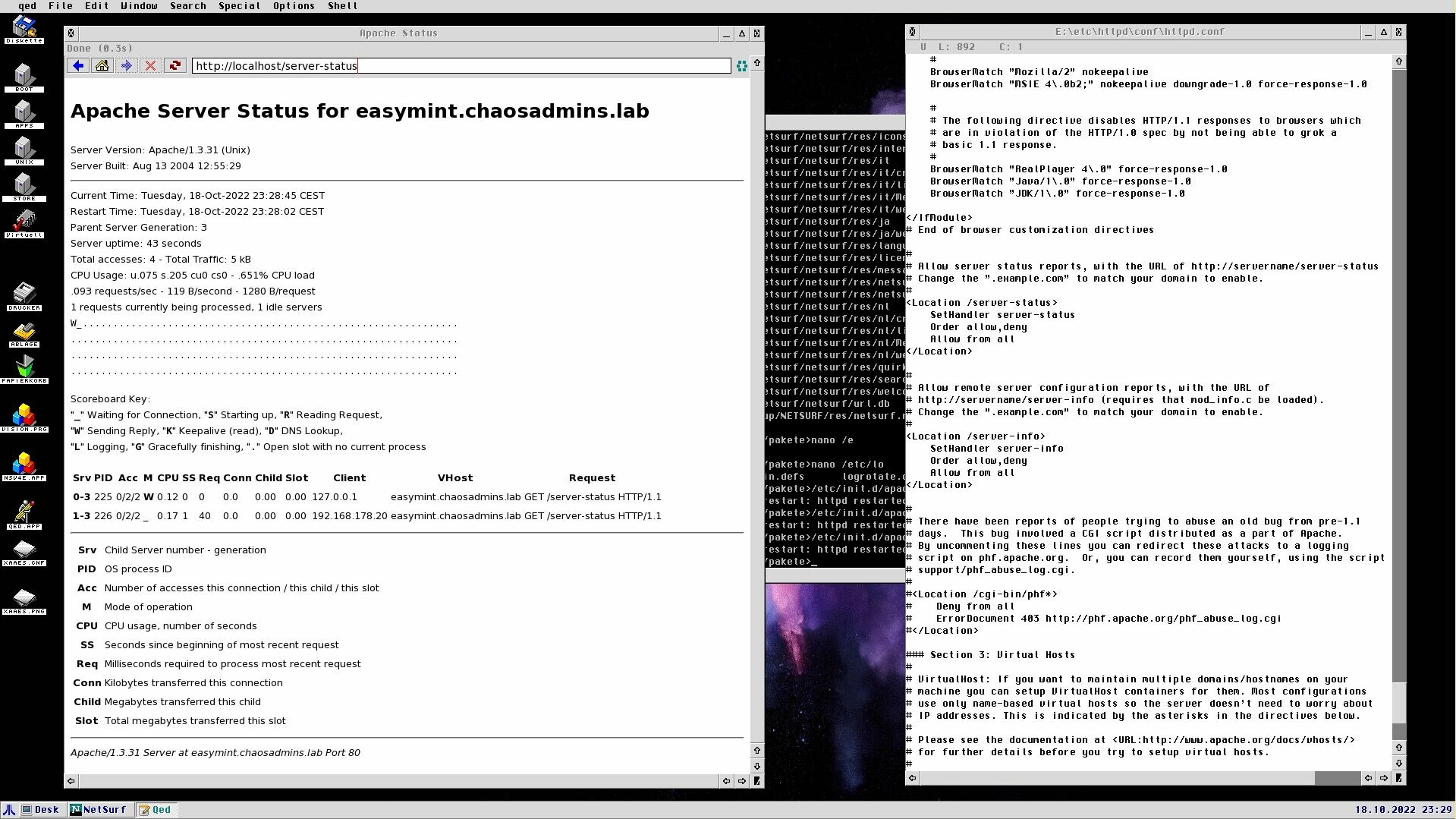Open the STORE drive icon
Screen dimensions: 1456x819
pyautogui.click(x=24, y=186)
